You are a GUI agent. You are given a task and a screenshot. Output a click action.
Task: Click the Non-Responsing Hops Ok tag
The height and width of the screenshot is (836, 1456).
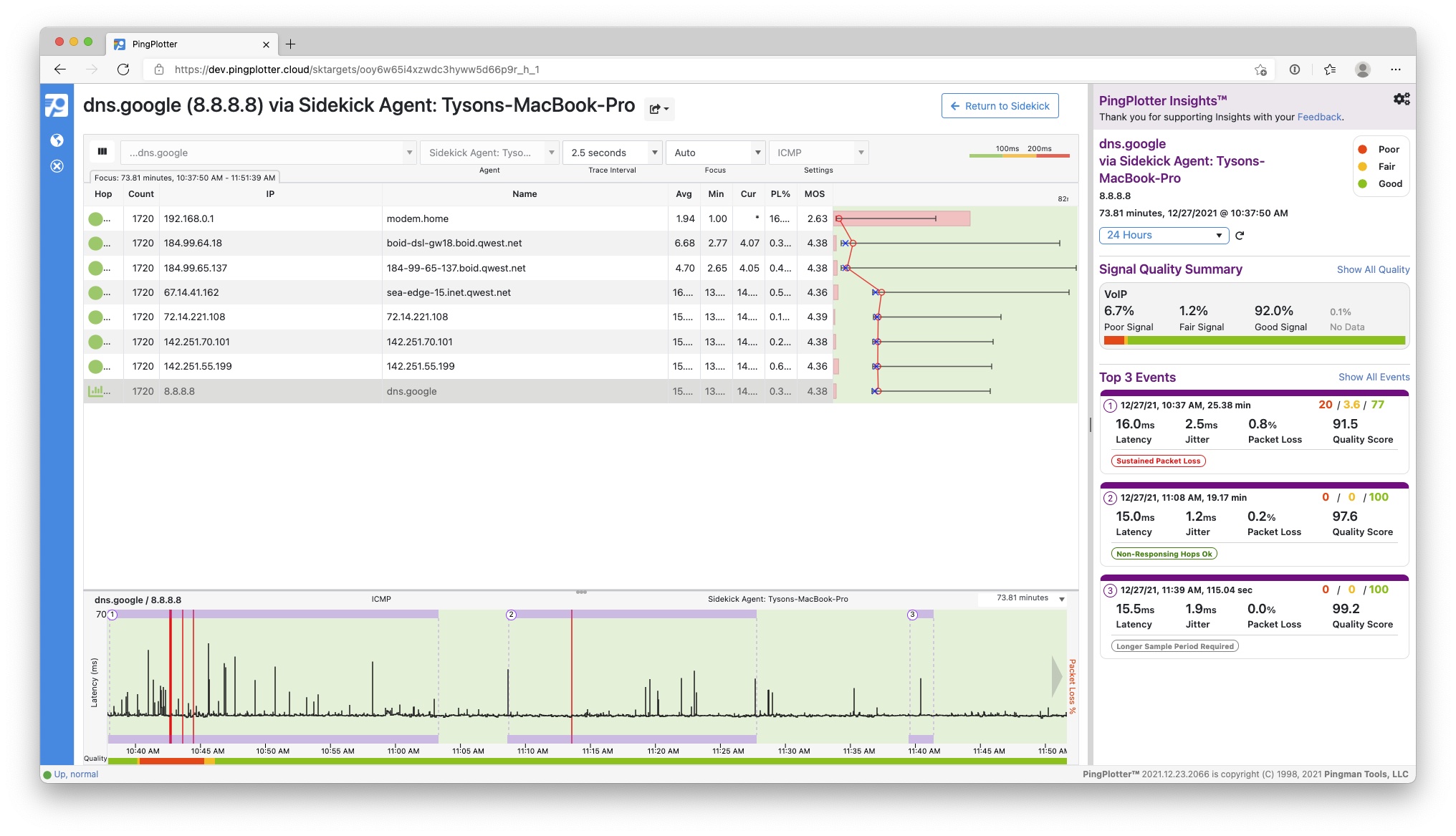click(x=1164, y=554)
